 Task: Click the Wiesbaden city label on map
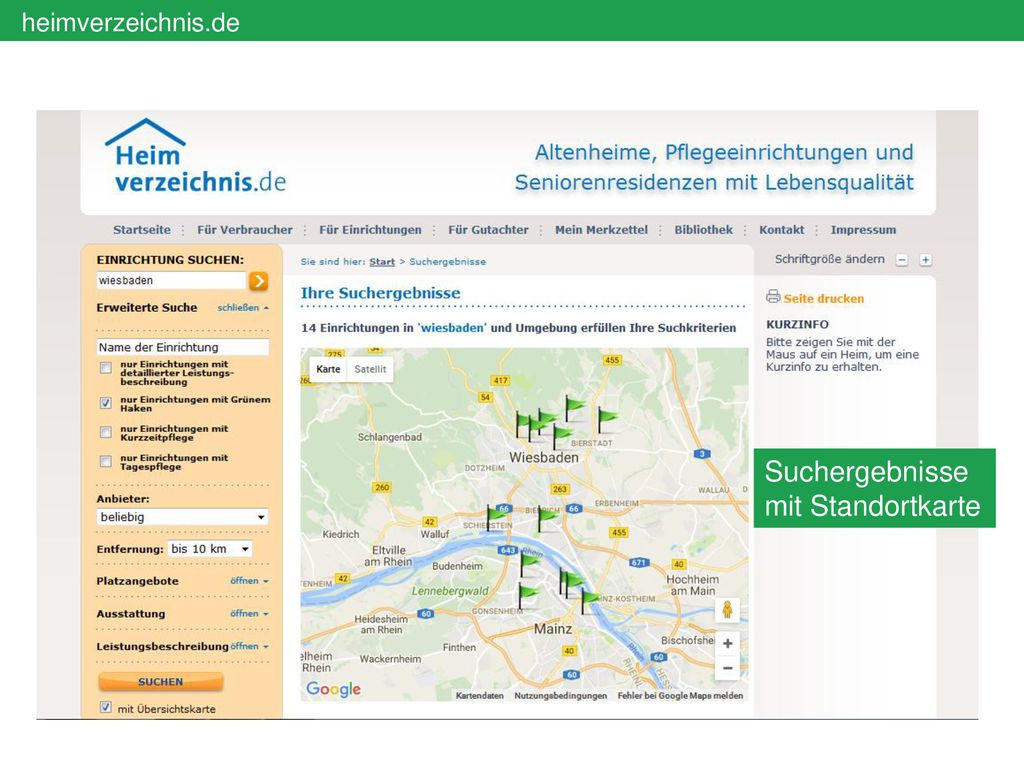[544, 458]
